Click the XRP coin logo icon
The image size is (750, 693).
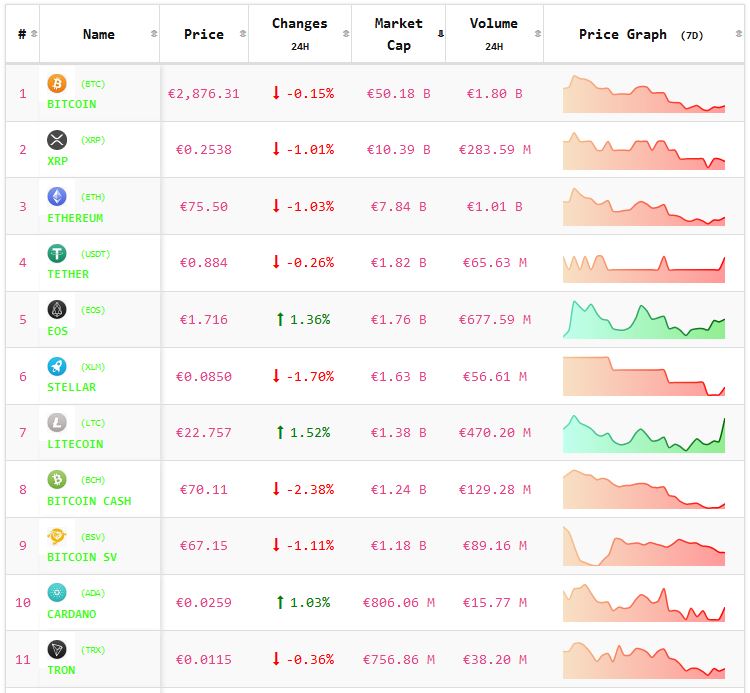click(x=57, y=140)
